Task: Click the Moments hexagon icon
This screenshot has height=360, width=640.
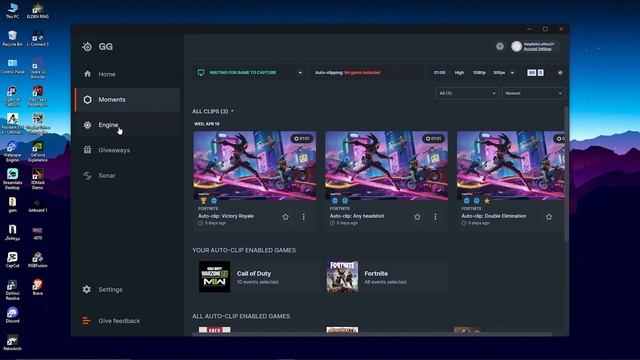Action: point(87,100)
